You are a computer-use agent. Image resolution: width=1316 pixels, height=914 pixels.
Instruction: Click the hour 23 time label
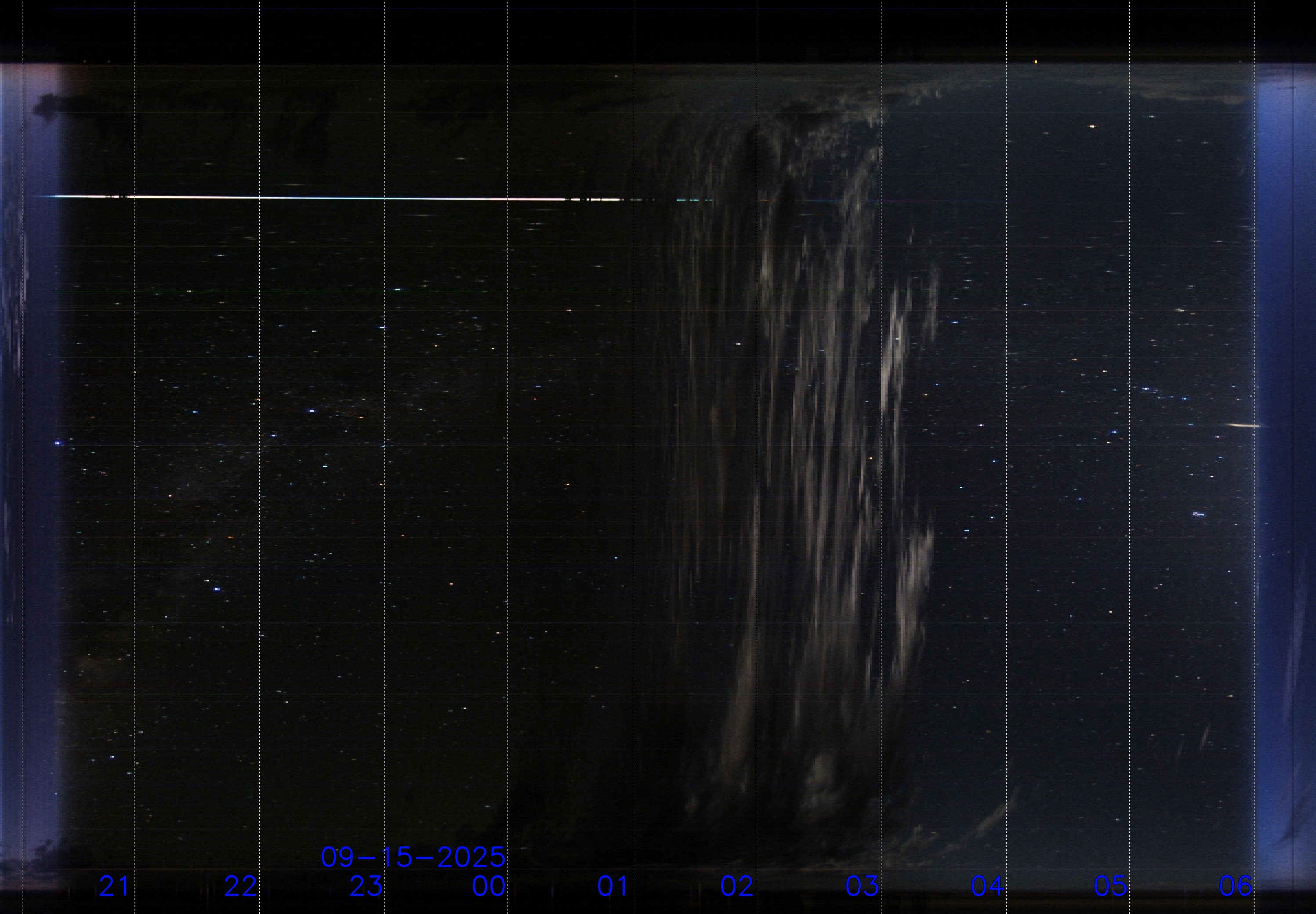[x=366, y=886]
